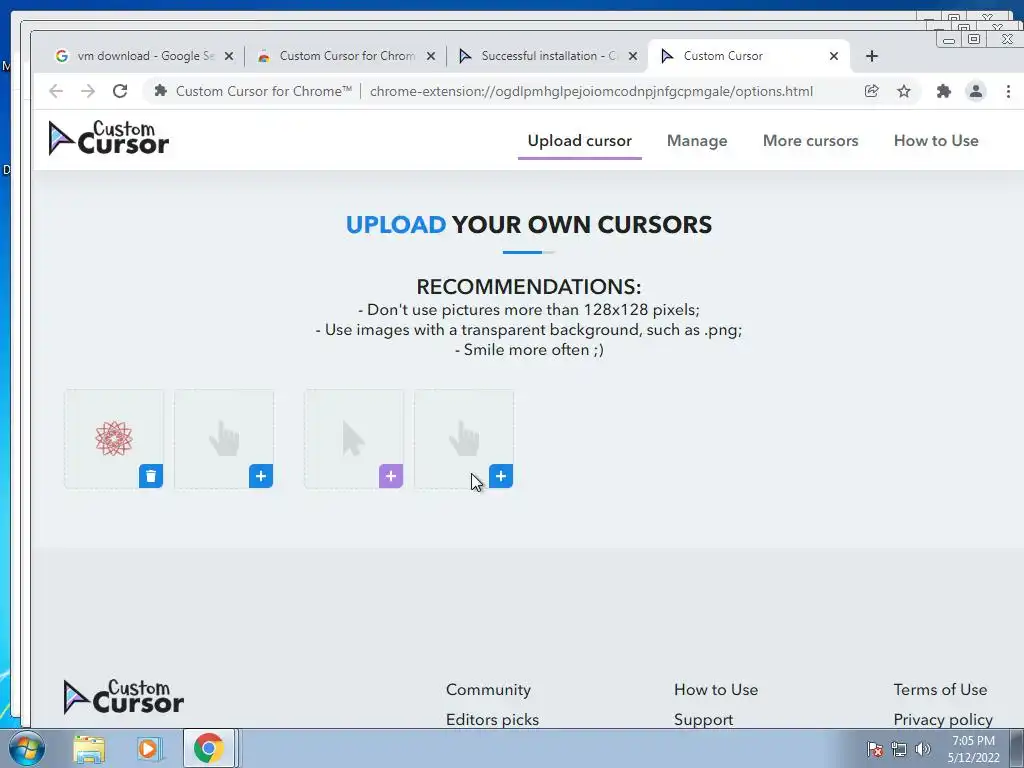Close the Custom Cursor for Chrome tab
Viewport: 1024px width, 768px height.
click(x=431, y=56)
